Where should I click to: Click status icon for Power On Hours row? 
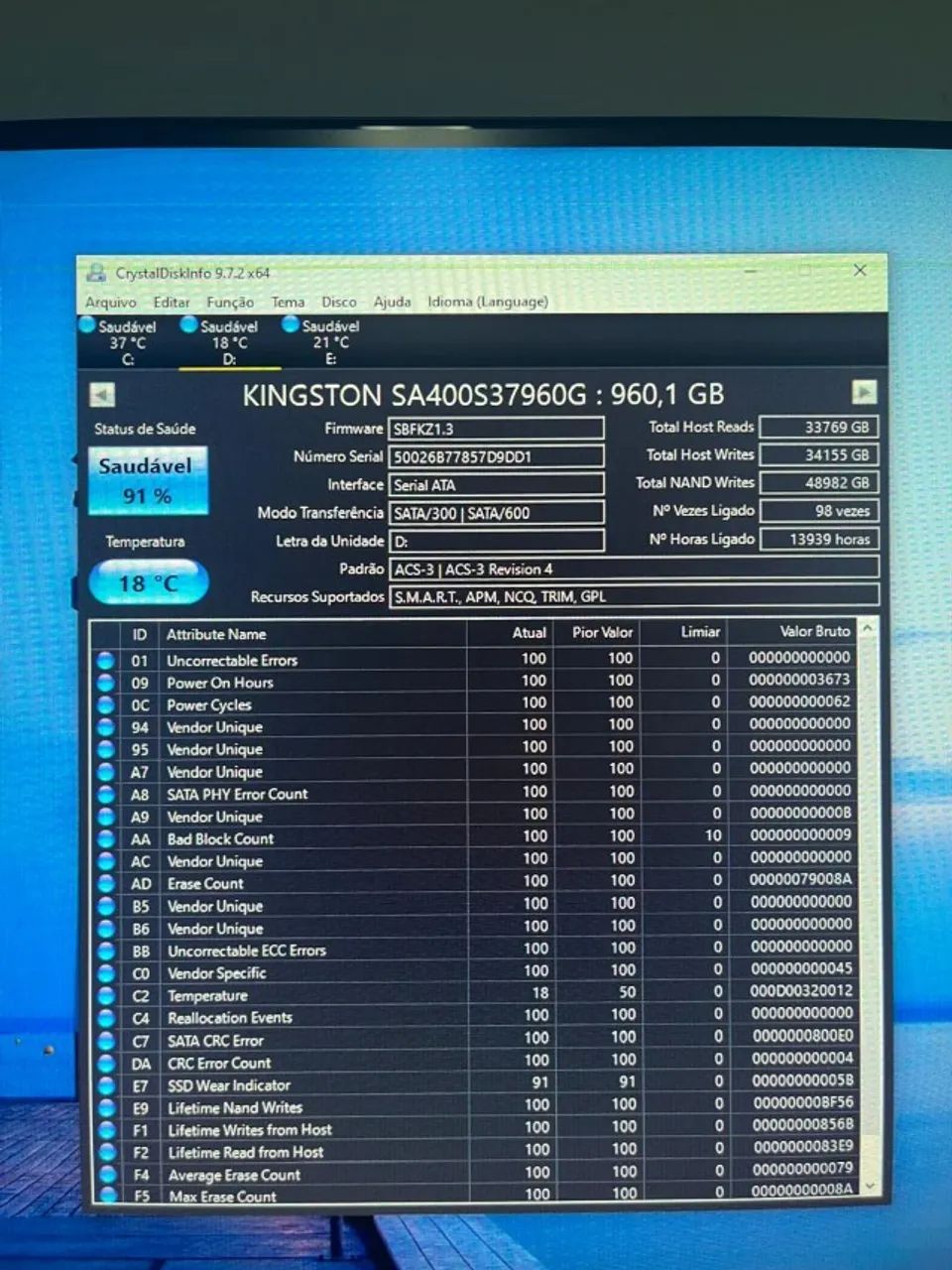(105, 683)
